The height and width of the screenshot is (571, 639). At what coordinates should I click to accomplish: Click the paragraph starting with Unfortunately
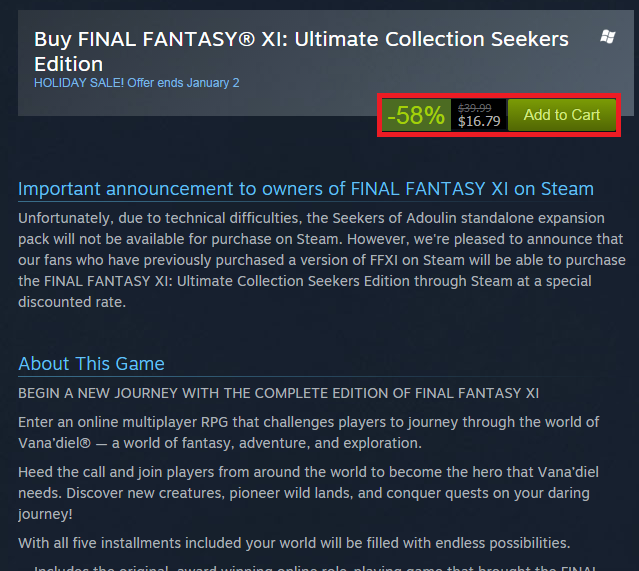point(311,260)
